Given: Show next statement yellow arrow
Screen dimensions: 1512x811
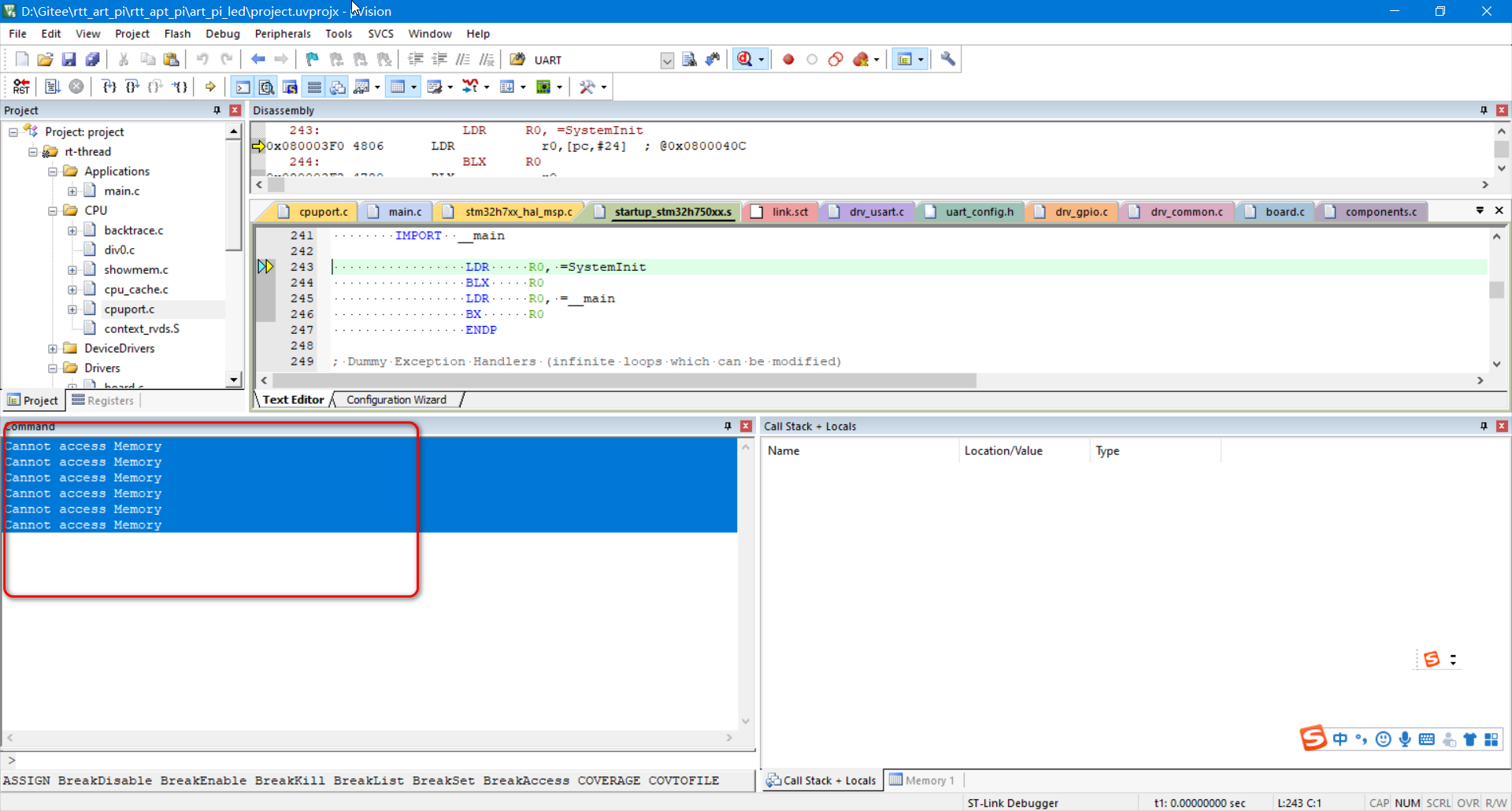Looking at the screenshot, I should pos(210,87).
